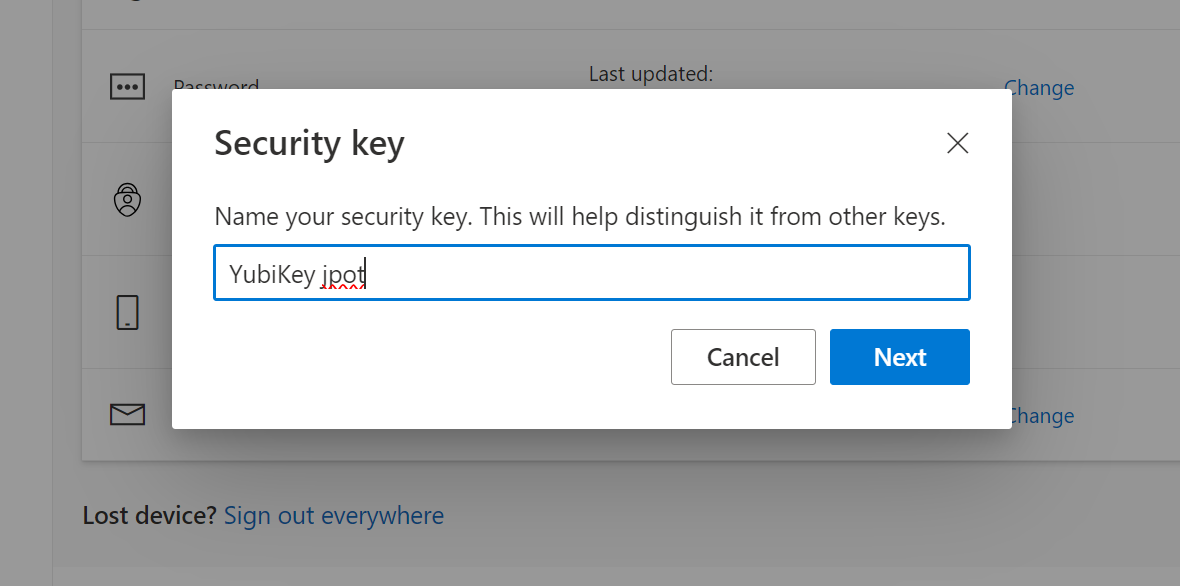1180x586 pixels.
Task: Dismiss the Security key dialog via the X
Action: click(x=957, y=143)
